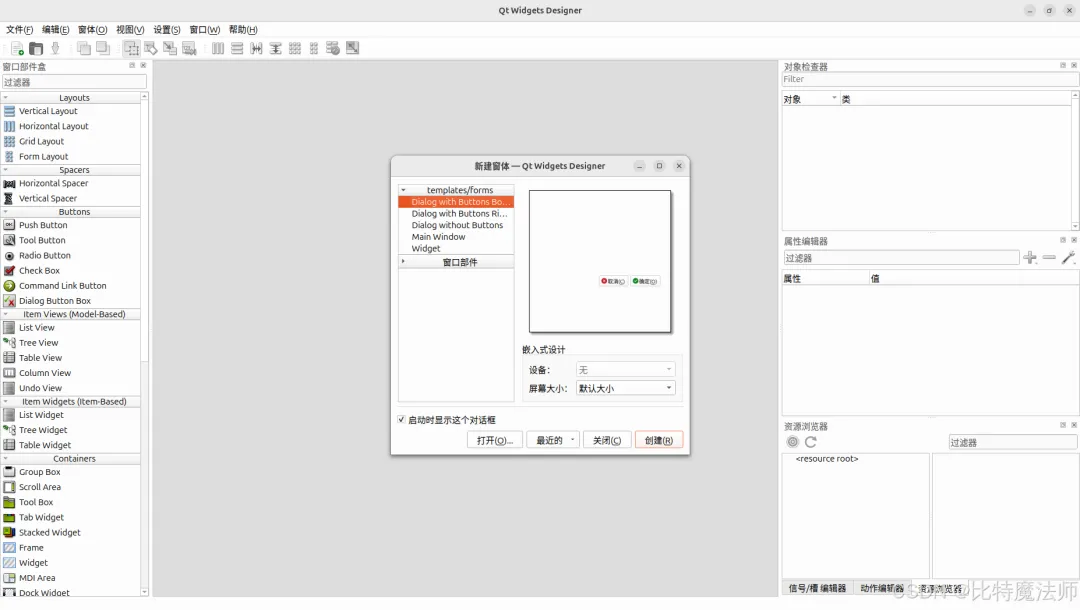Activate Edit Buddies mode icon

coord(170,48)
